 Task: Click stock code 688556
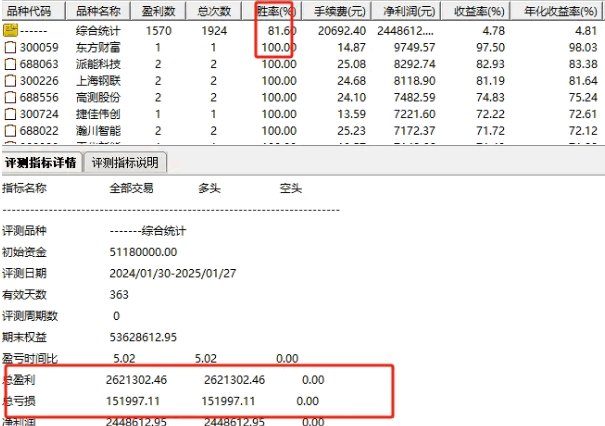tap(39, 97)
